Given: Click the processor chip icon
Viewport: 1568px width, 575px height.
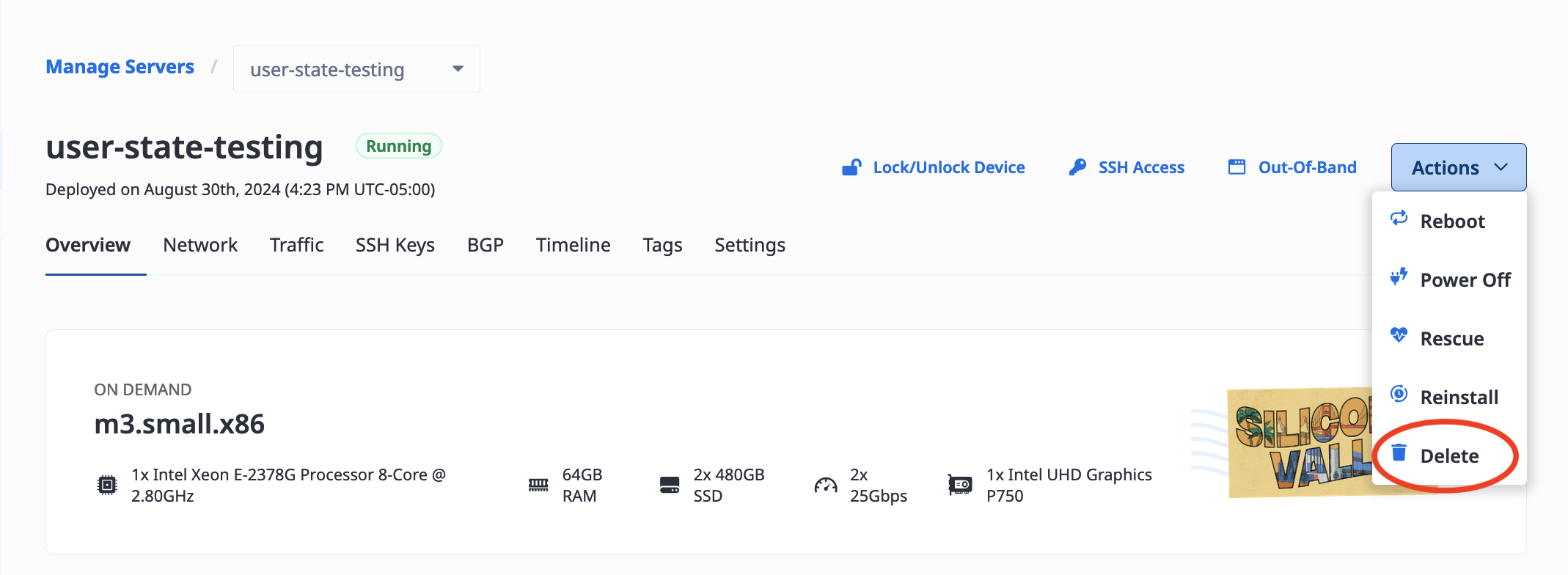Looking at the screenshot, I should coord(107,485).
